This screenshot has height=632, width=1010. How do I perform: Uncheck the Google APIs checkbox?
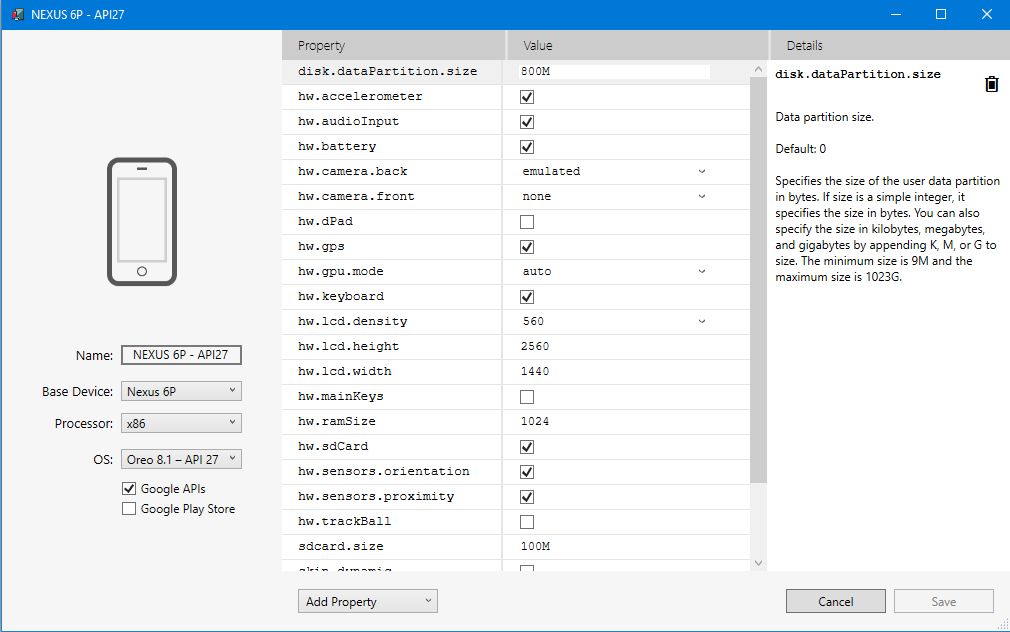[129, 488]
